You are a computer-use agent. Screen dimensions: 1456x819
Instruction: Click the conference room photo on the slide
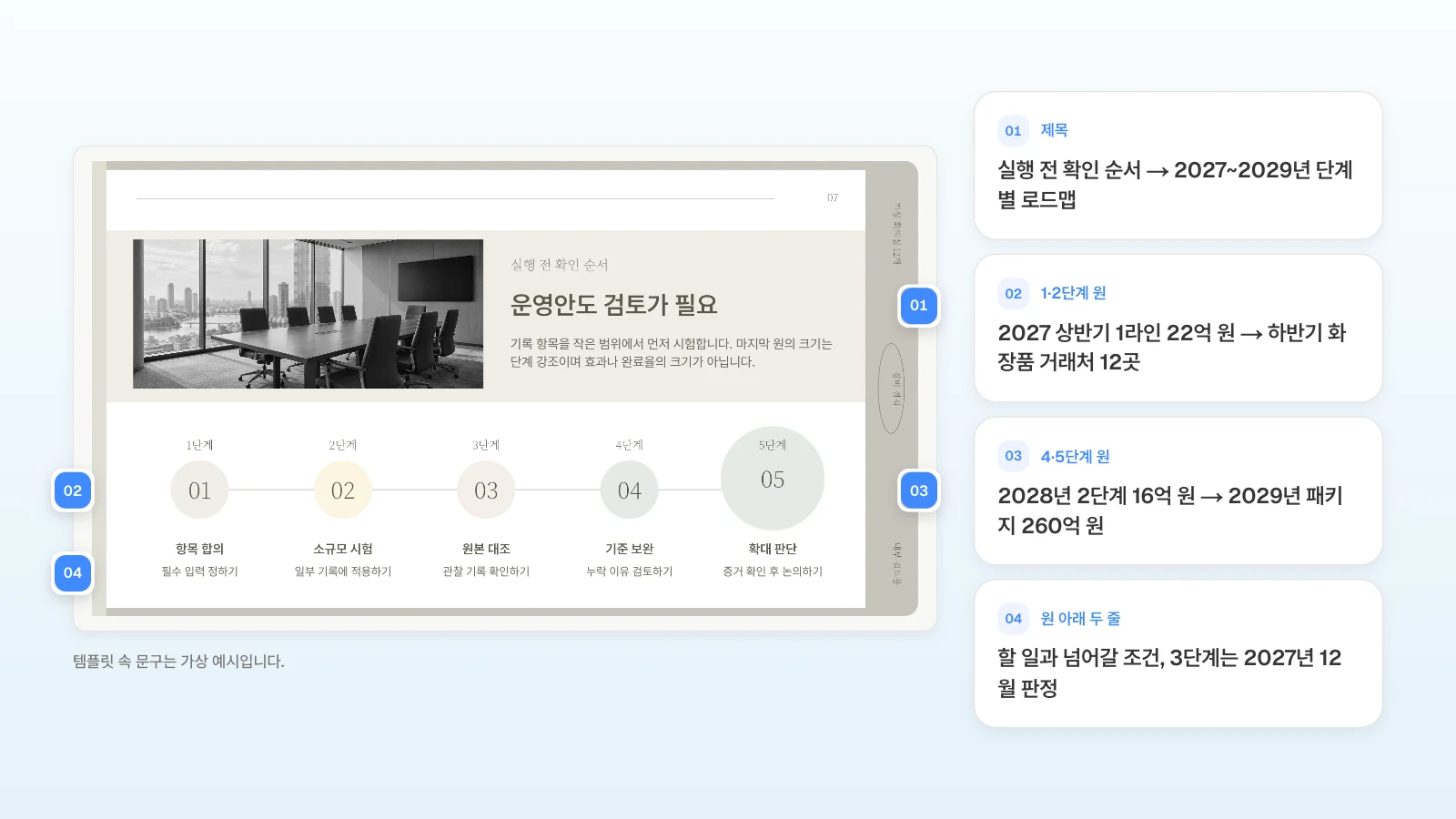(x=308, y=314)
